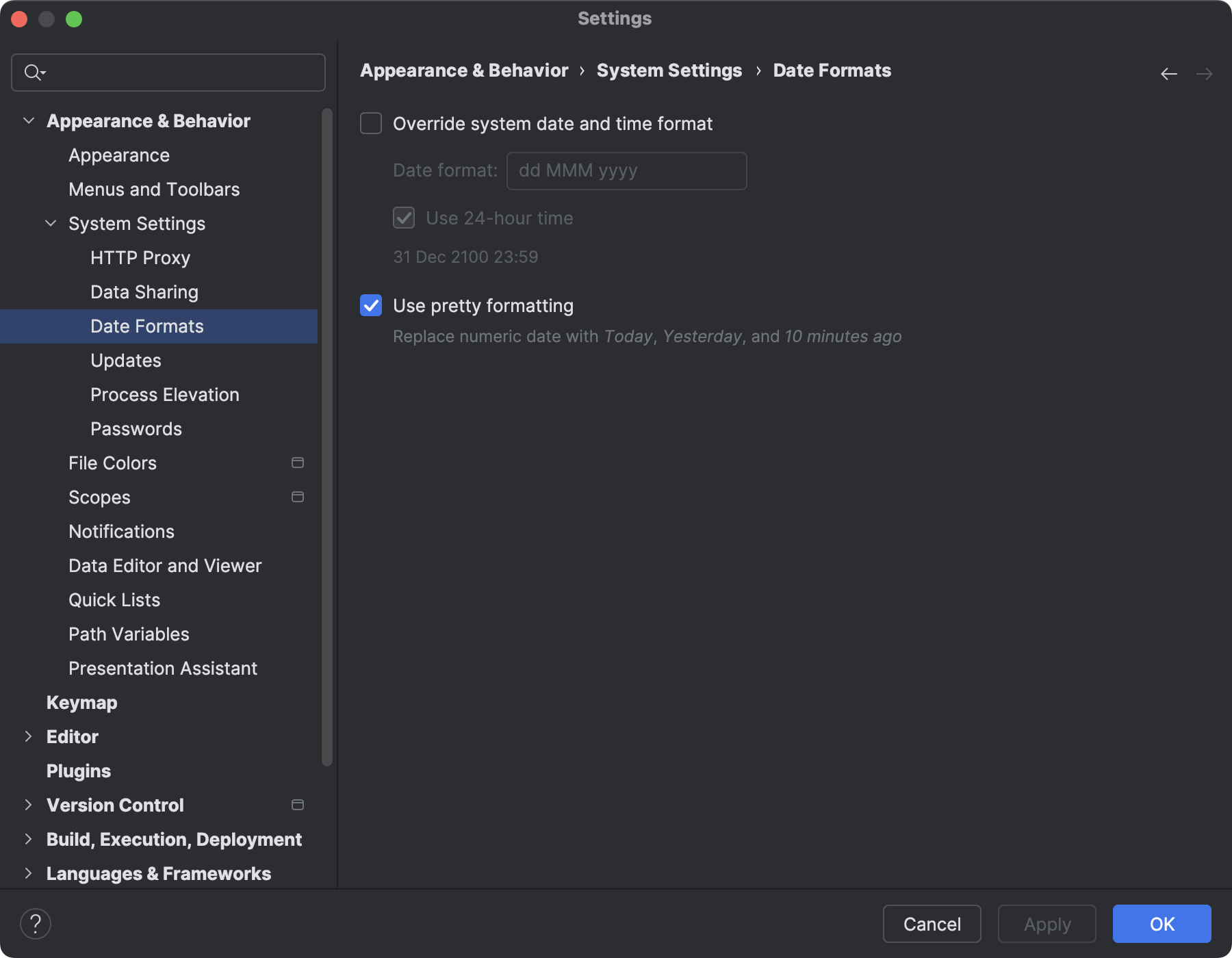Click the back navigation arrow
The image size is (1232, 958).
[1168, 73]
